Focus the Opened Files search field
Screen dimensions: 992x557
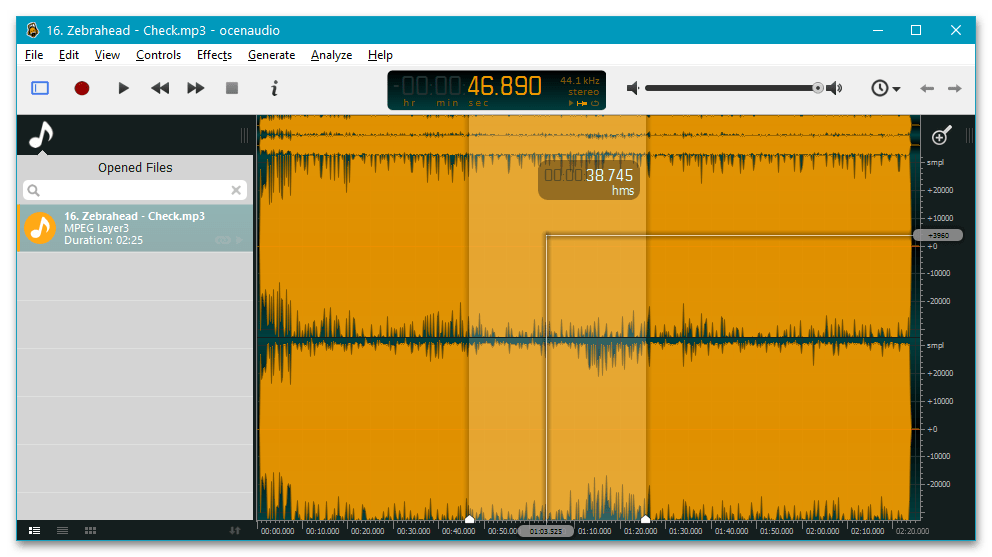pyautogui.click(x=134, y=190)
